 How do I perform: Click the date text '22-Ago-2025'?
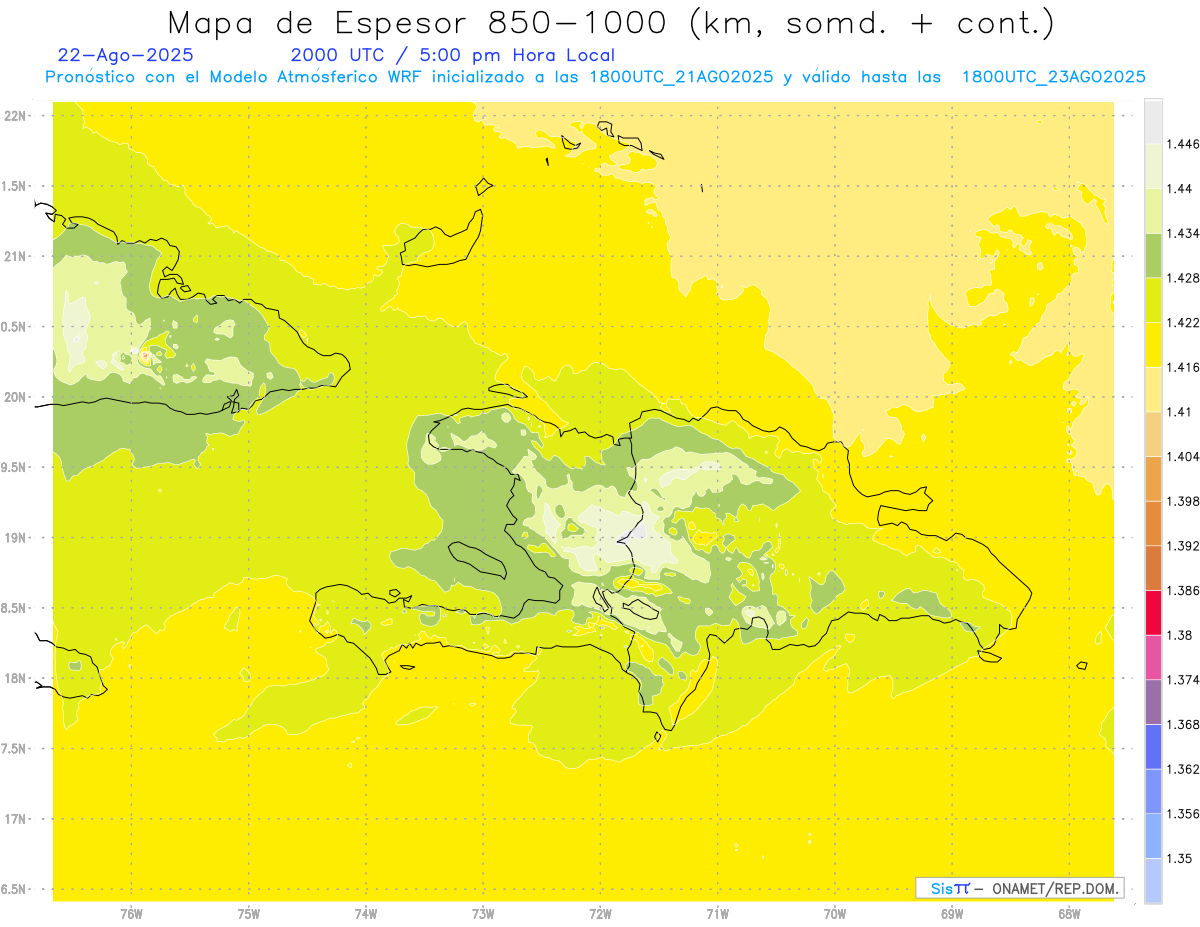coord(126,55)
